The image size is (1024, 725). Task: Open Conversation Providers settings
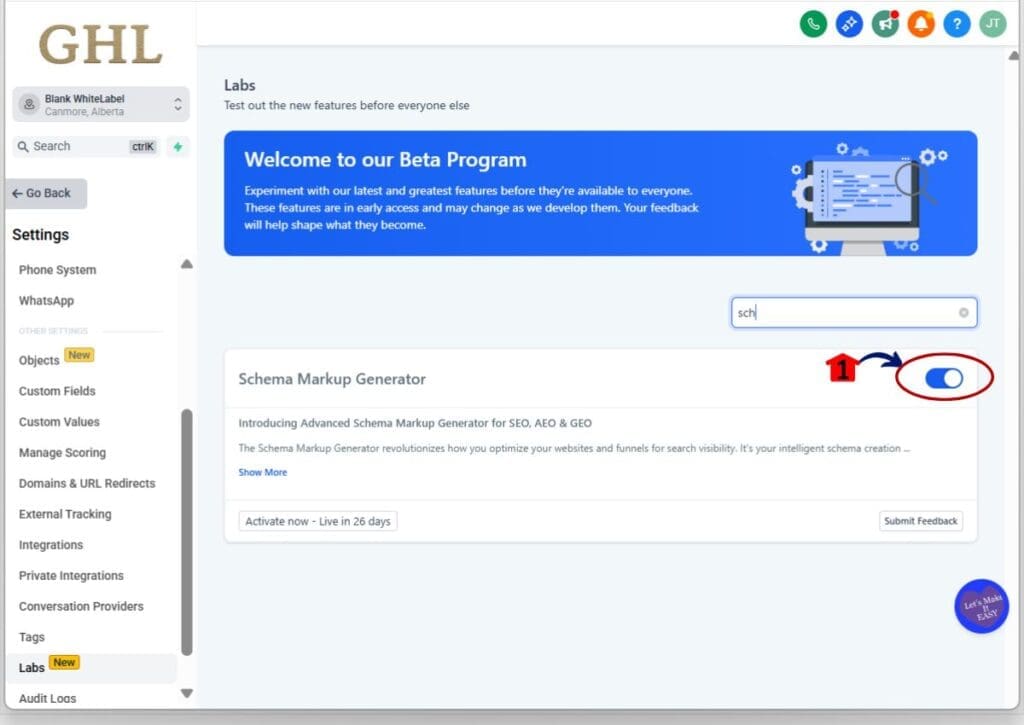(81, 606)
